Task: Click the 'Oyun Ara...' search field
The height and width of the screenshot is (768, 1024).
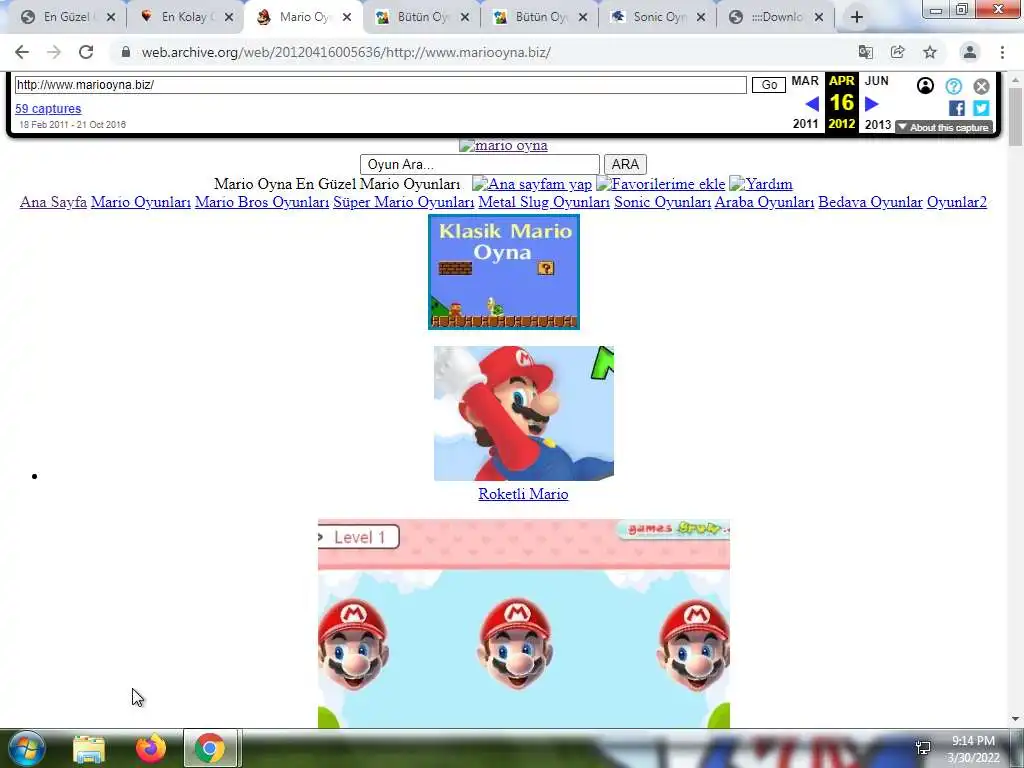Action: pyautogui.click(x=479, y=165)
